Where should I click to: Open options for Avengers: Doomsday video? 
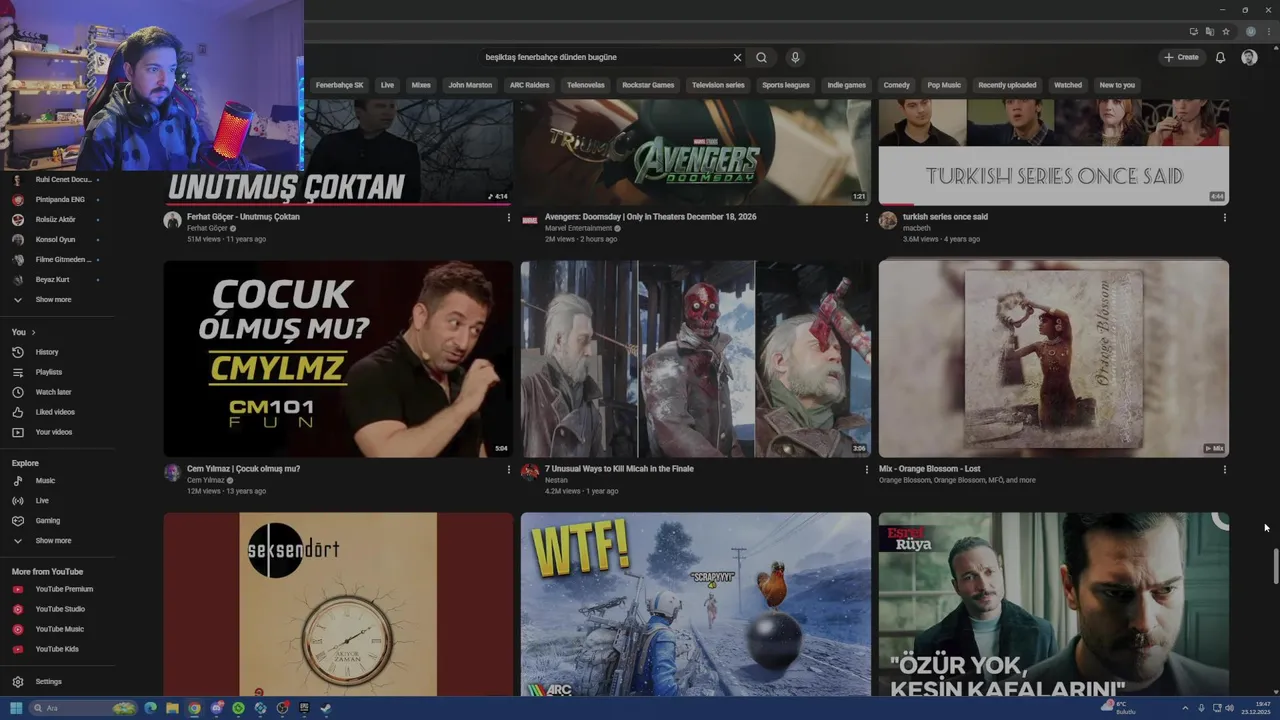click(866, 218)
